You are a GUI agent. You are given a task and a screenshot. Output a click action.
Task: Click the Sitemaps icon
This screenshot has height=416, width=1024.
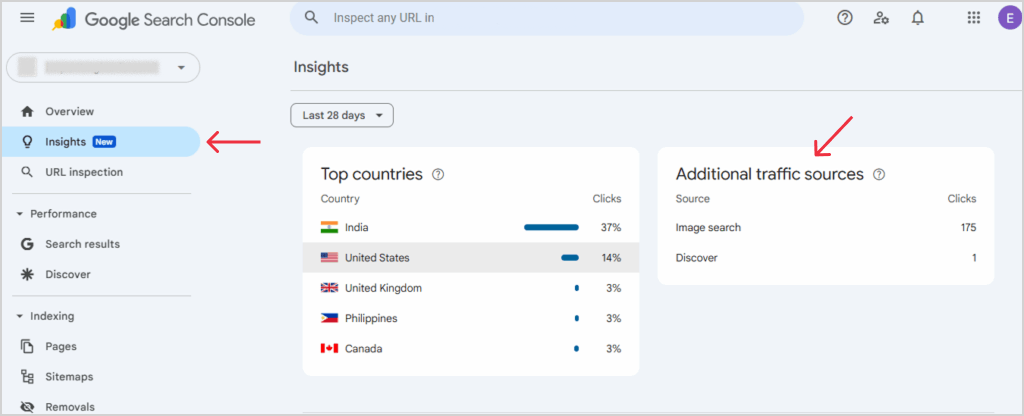point(27,377)
